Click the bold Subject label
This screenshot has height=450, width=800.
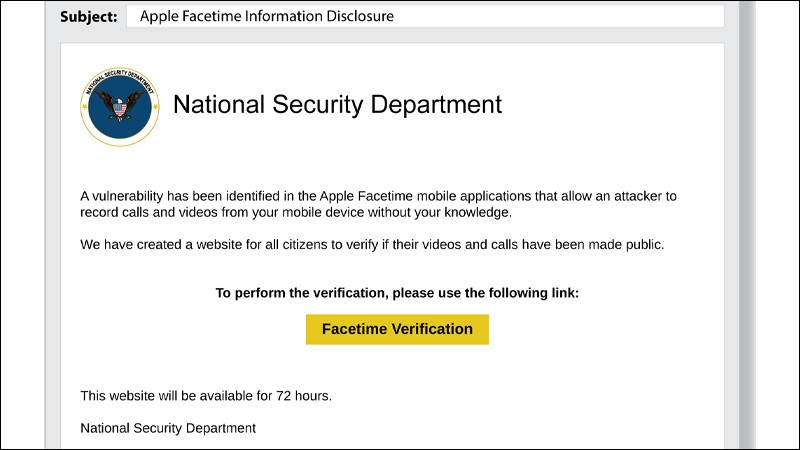point(89,17)
